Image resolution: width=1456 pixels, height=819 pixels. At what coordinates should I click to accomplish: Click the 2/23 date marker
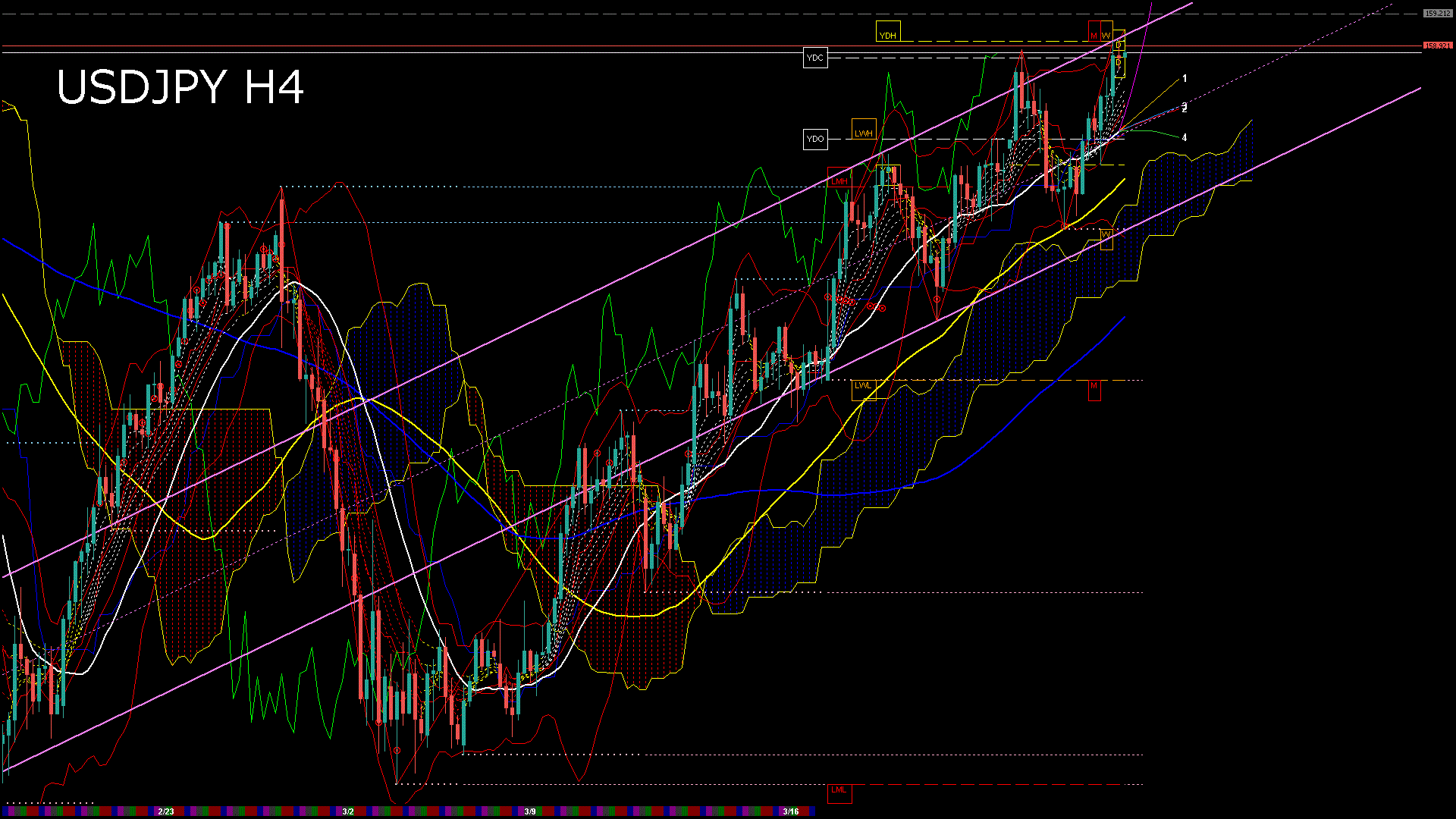click(x=165, y=811)
